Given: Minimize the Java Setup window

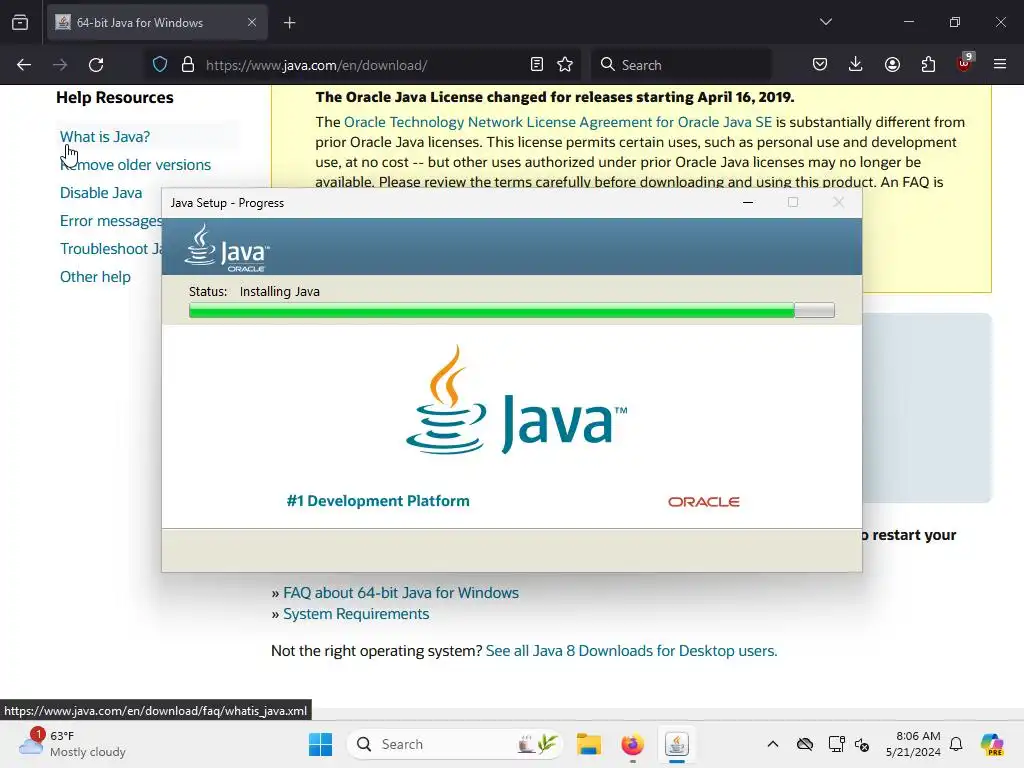Looking at the screenshot, I should [748, 202].
